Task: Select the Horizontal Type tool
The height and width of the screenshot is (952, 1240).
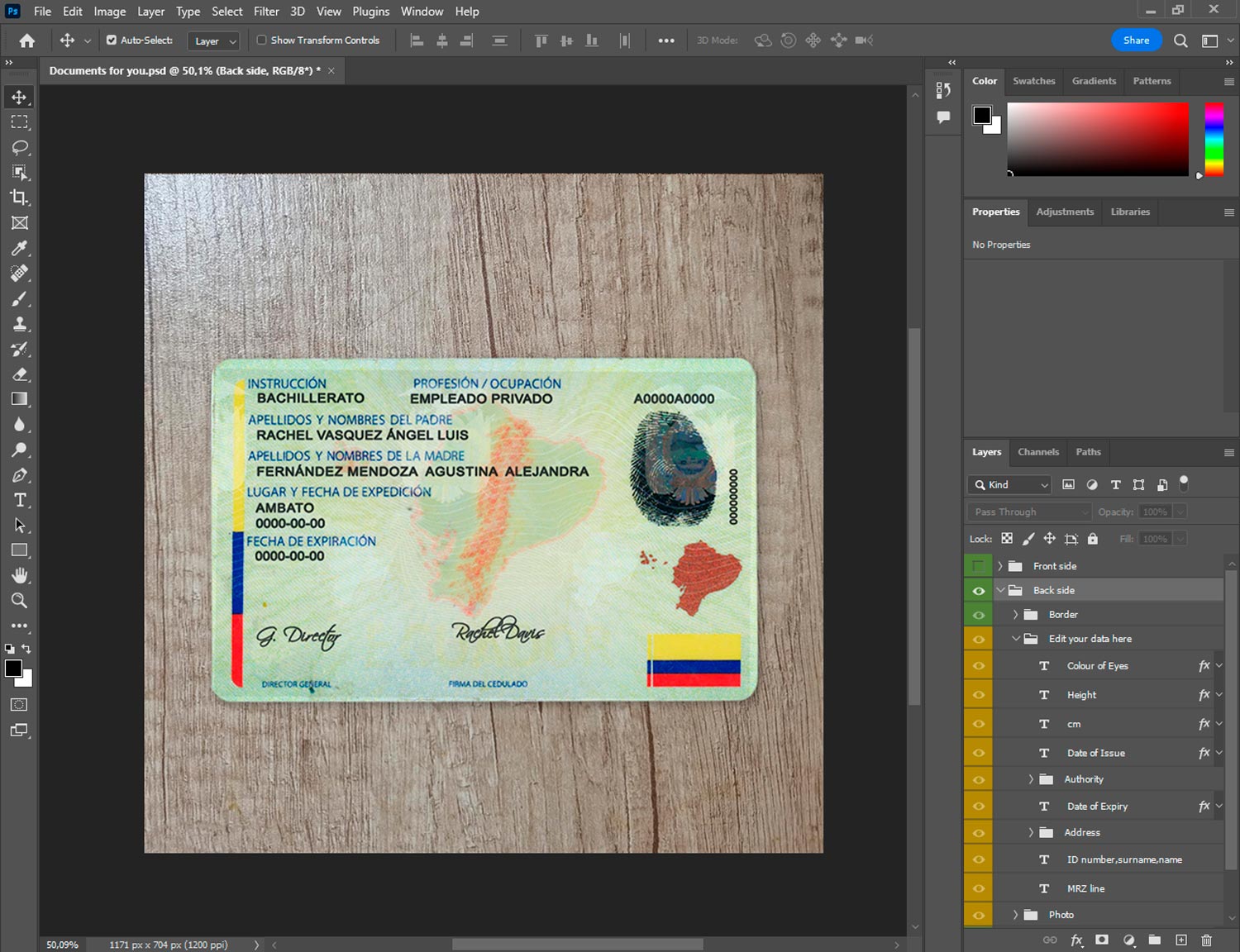Action: coord(20,500)
